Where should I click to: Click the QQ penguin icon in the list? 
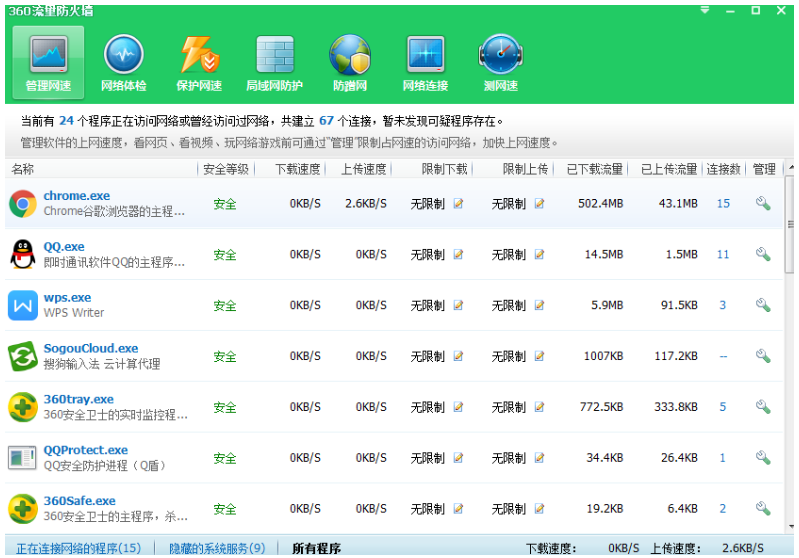(x=23, y=254)
